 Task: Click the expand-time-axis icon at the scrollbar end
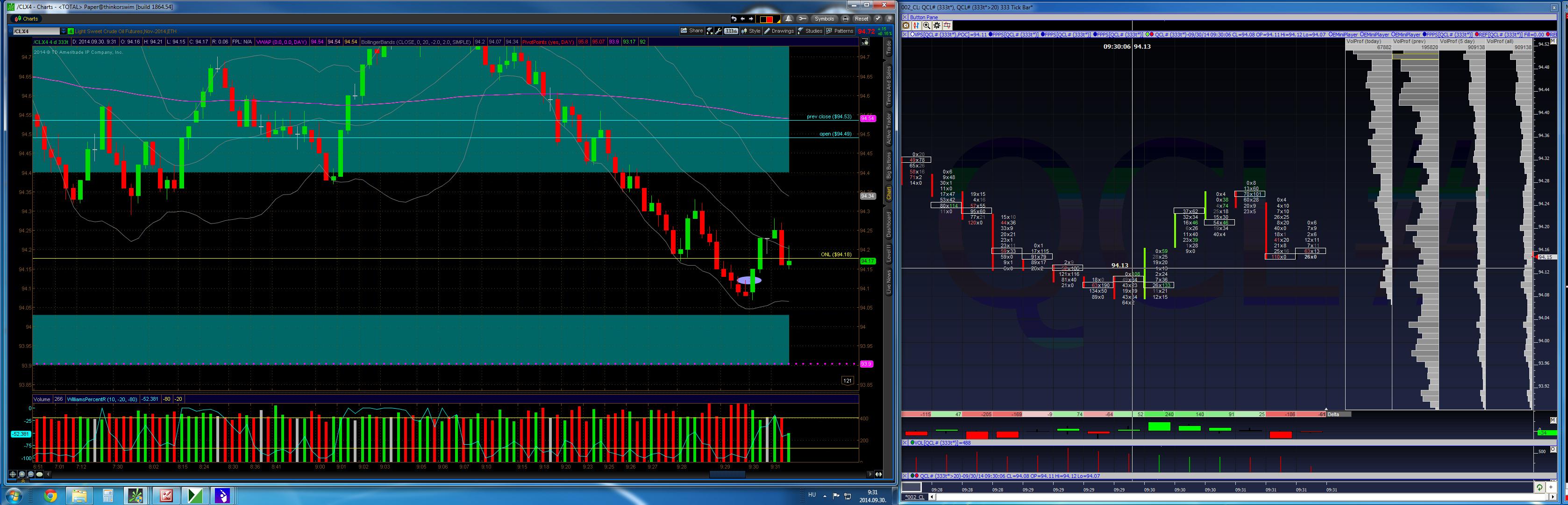pyautogui.click(x=878, y=474)
